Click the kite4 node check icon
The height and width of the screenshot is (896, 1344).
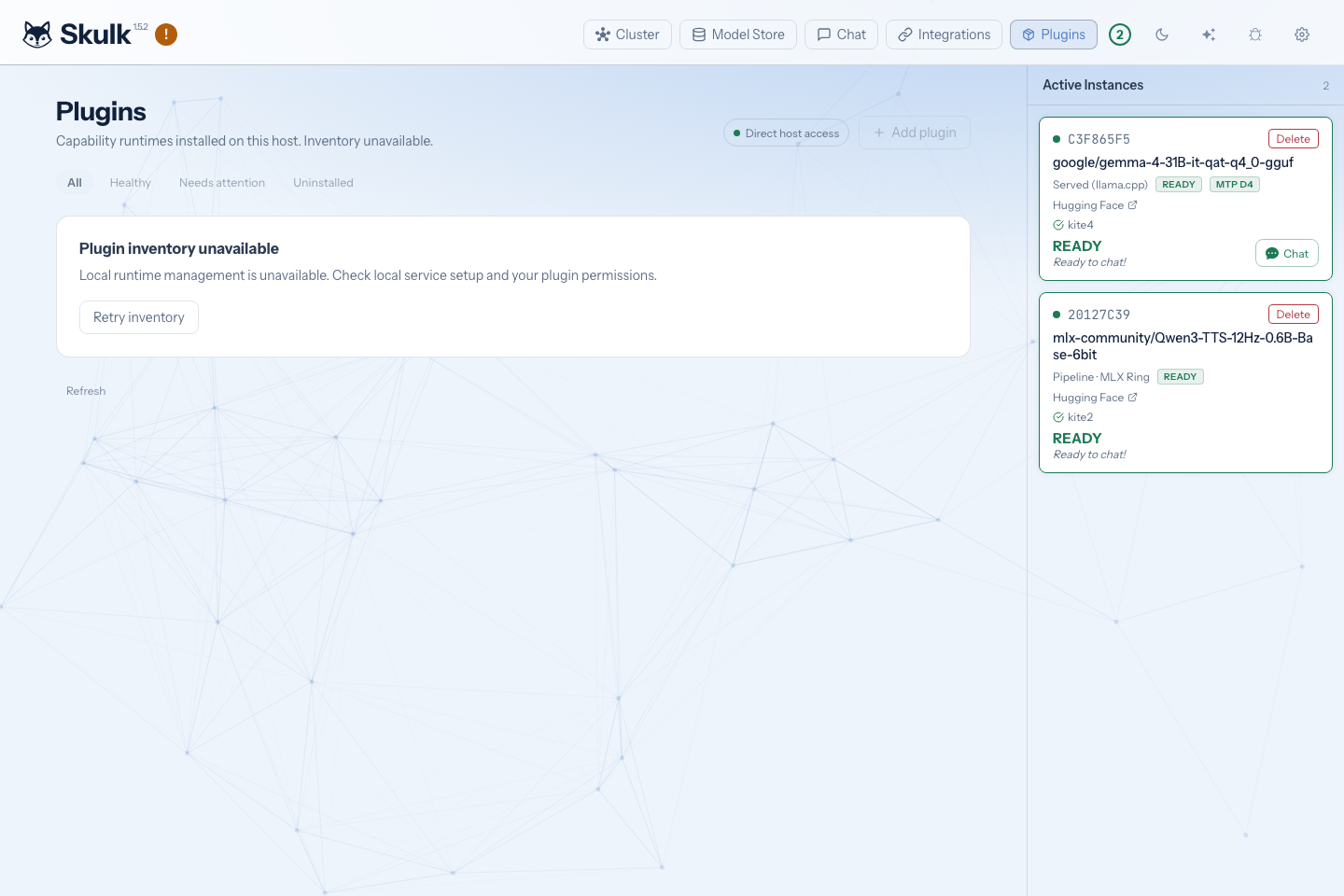click(x=1058, y=225)
